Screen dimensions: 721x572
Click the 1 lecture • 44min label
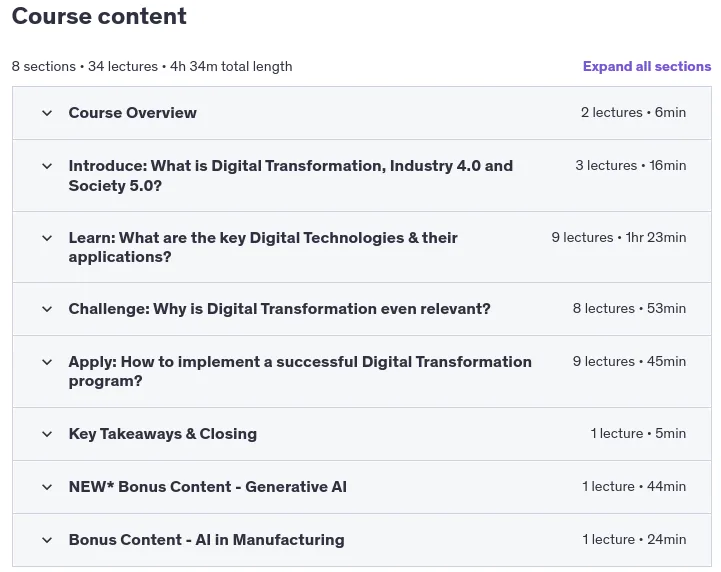tap(634, 486)
